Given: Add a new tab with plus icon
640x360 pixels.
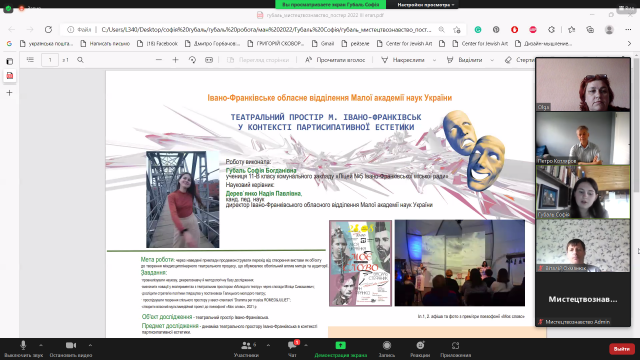Looking at the screenshot, I should [x=9, y=93].
